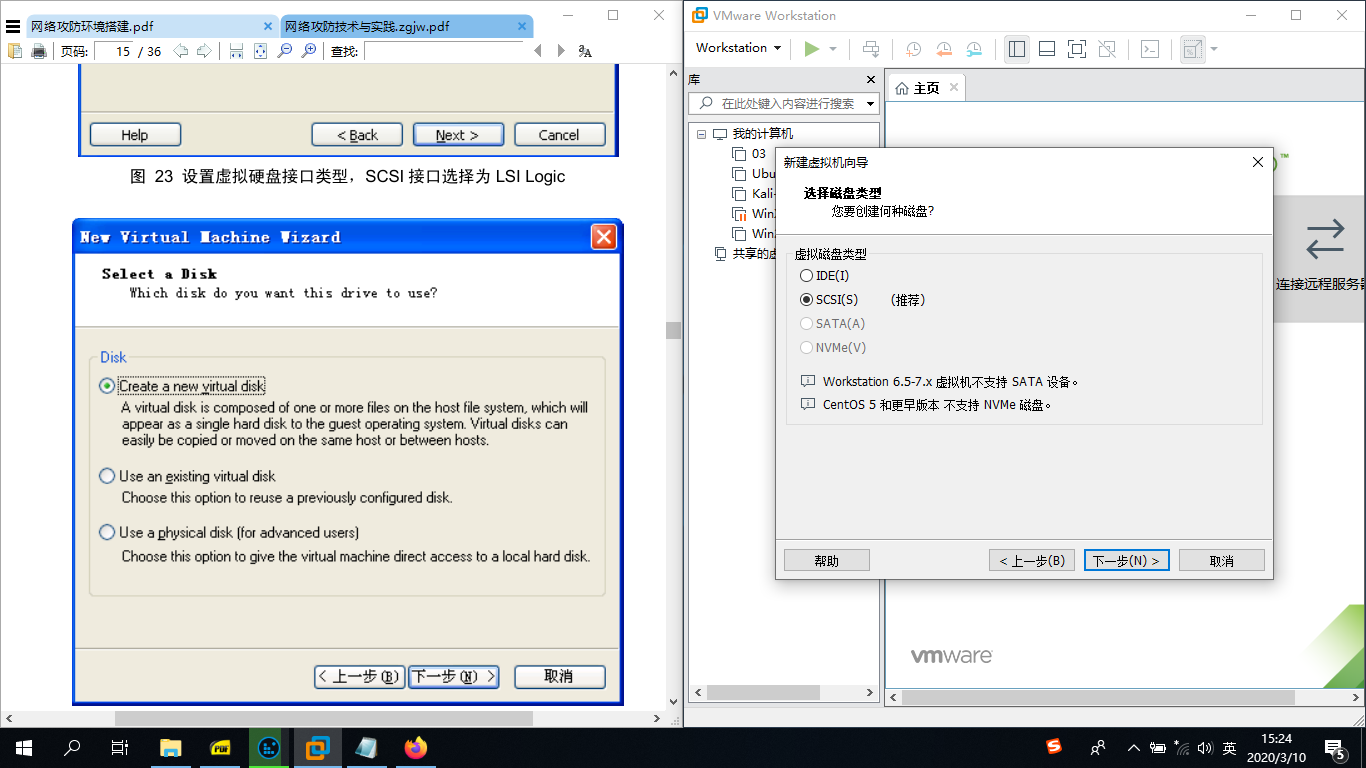Close the 主页 tab
Viewport: 1366px width, 768px height.
[954, 87]
